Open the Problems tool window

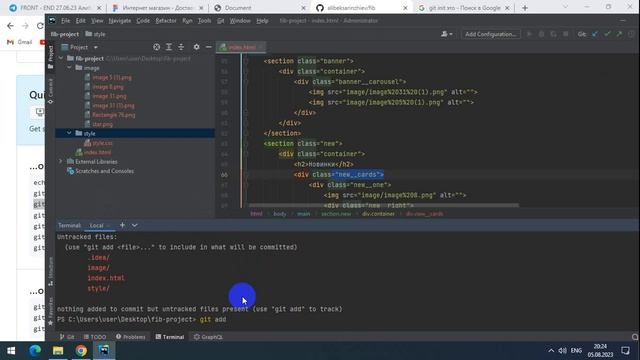pos(130,337)
